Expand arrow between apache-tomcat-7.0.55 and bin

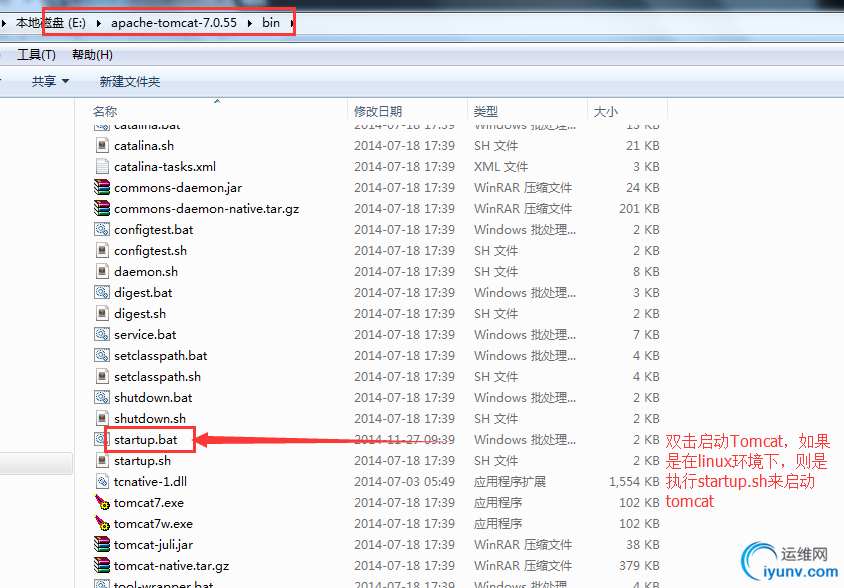tap(250, 23)
